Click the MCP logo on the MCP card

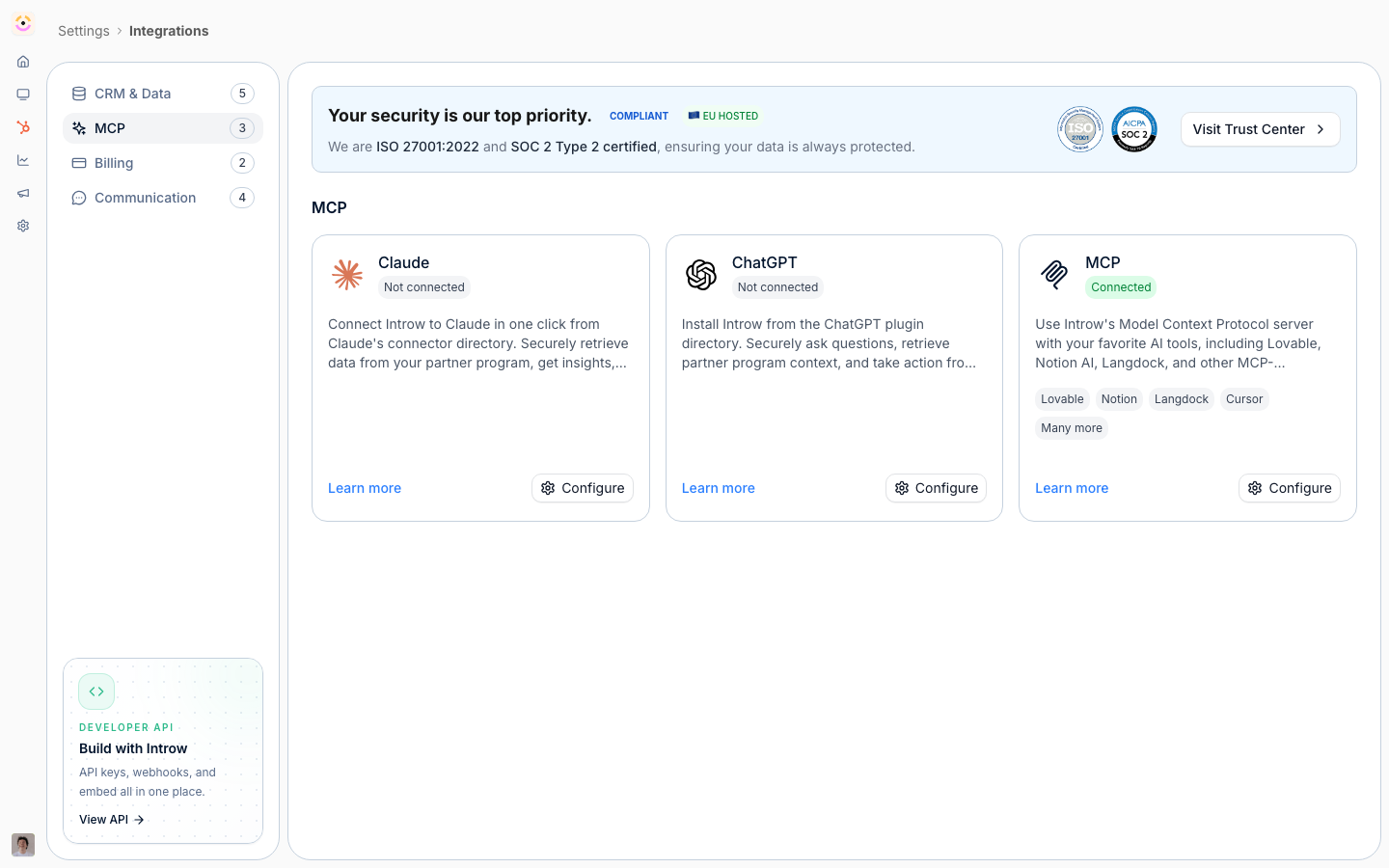[x=1054, y=275]
